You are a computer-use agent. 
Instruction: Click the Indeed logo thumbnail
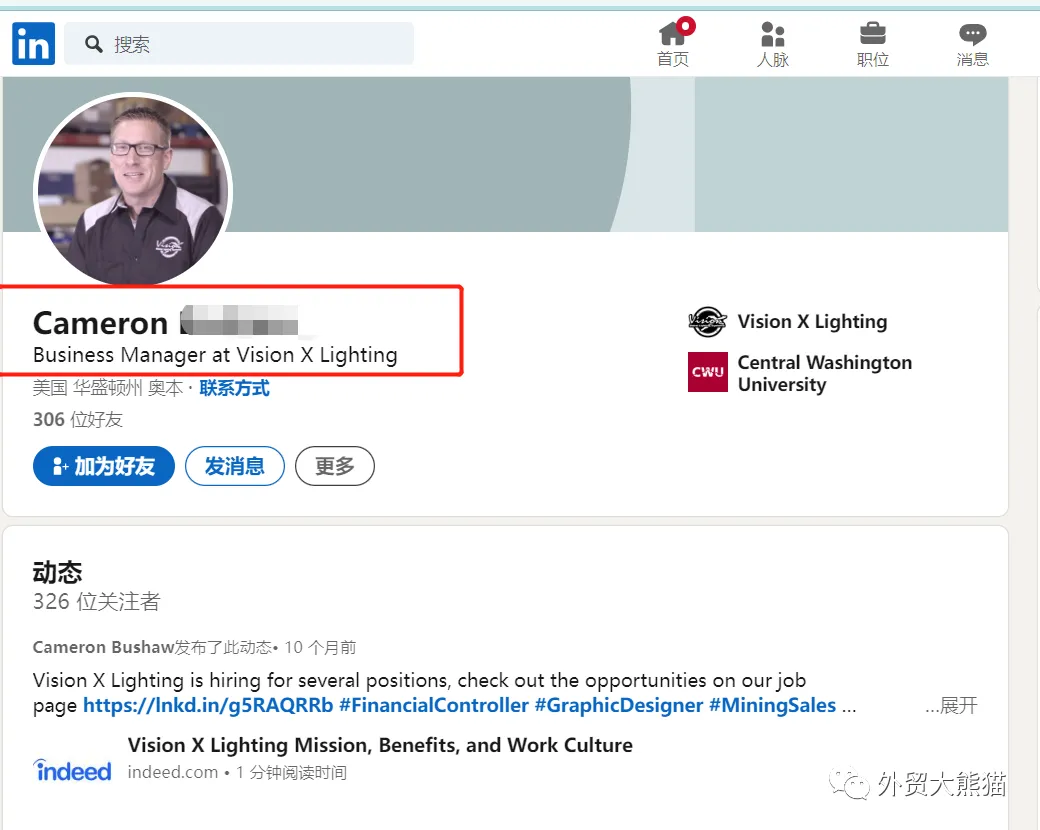[72, 771]
